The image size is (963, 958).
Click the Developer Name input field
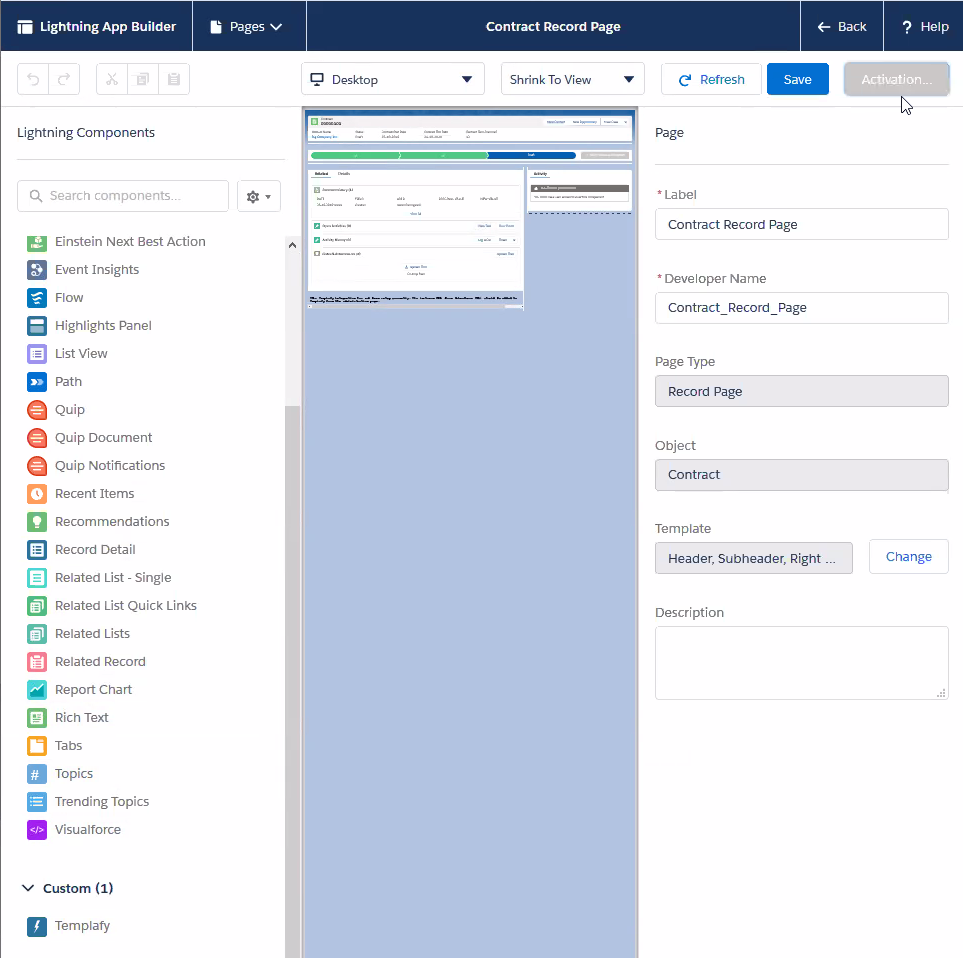coord(801,308)
